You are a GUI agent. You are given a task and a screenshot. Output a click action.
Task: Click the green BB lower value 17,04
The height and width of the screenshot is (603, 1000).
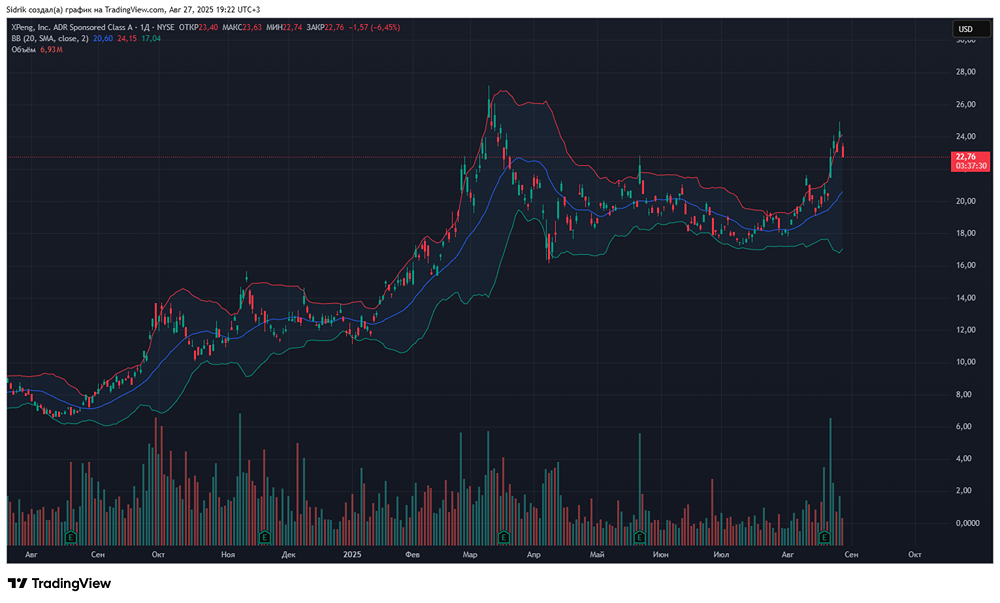pyautogui.click(x=151, y=39)
